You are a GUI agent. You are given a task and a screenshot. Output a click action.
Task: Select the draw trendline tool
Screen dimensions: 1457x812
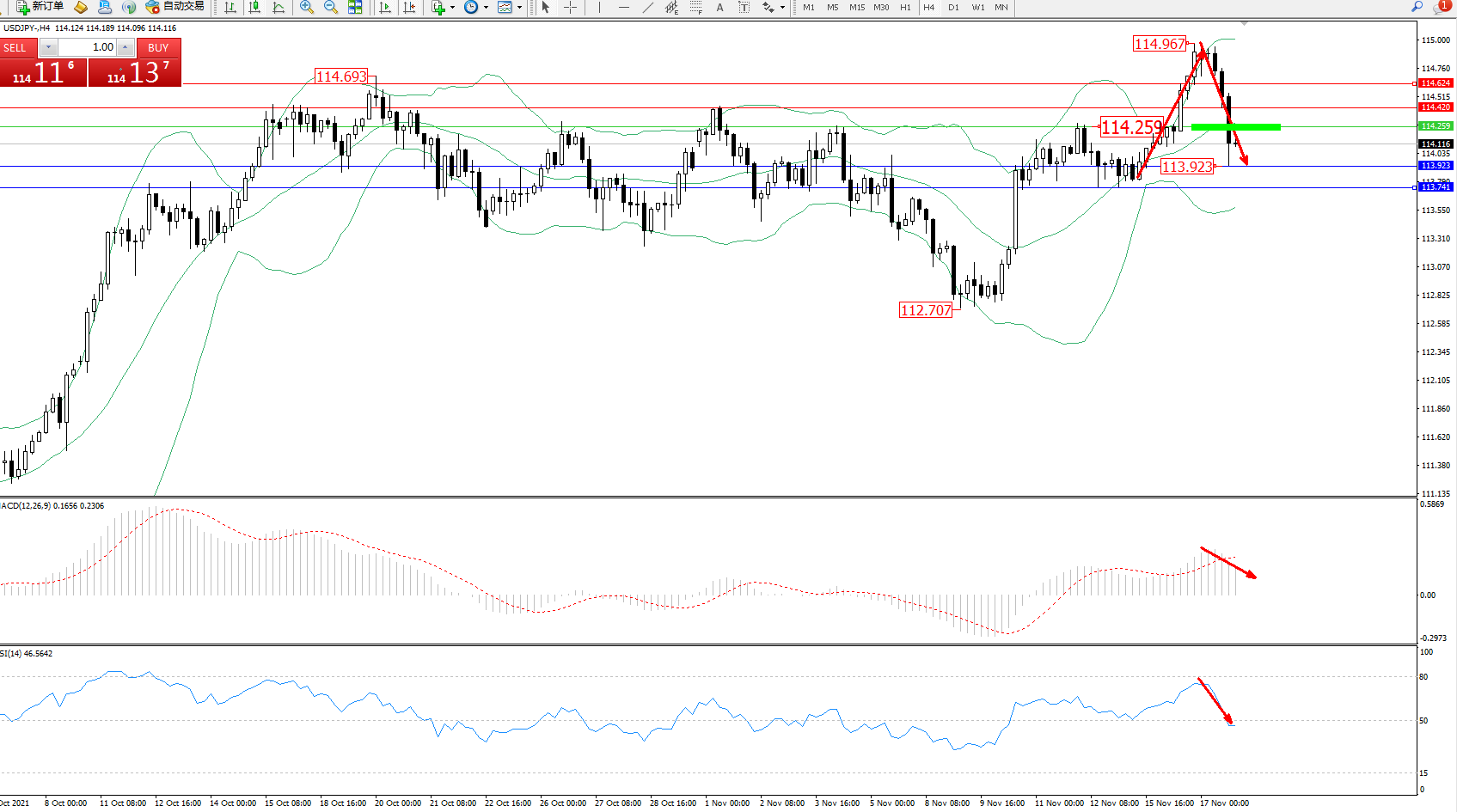pos(647,7)
